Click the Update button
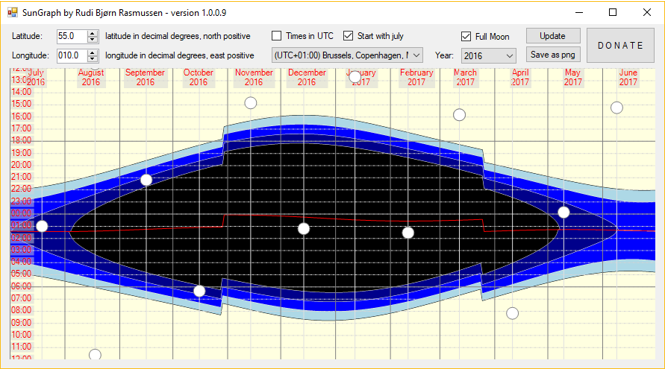This screenshot has height=371, width=667. pos(553,36)
